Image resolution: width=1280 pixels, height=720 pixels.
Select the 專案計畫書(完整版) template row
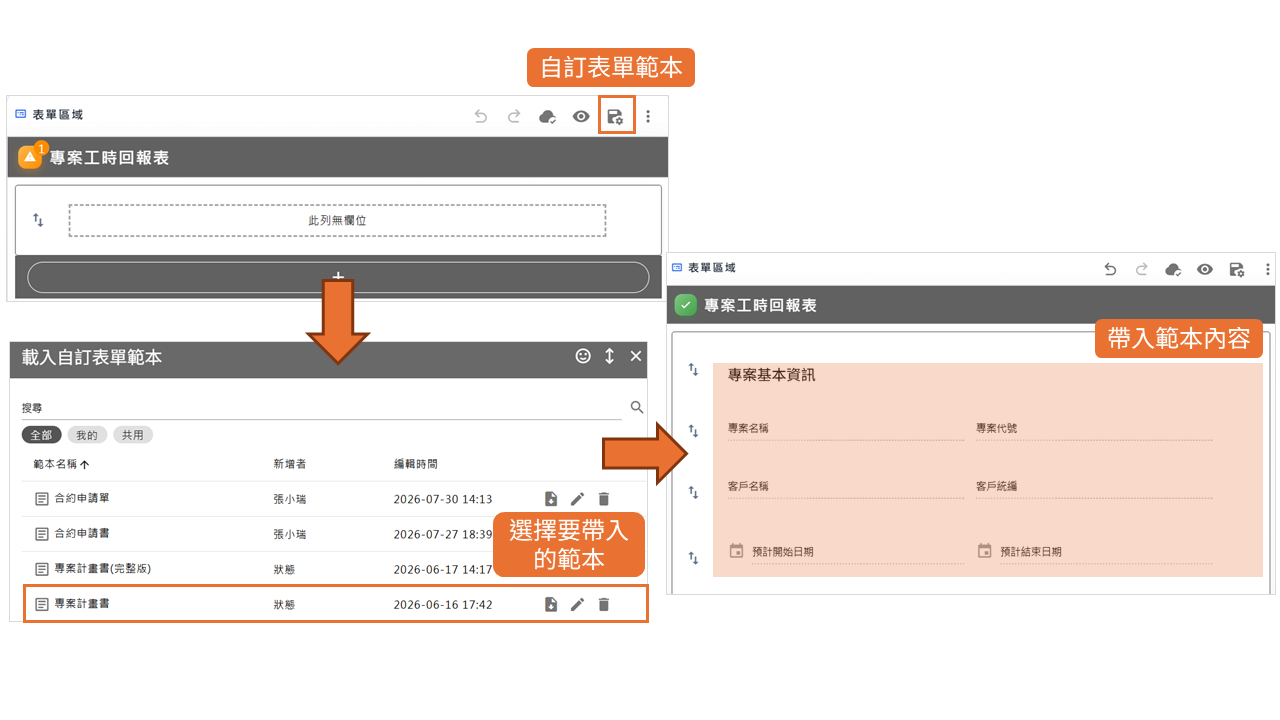point(334,569)
